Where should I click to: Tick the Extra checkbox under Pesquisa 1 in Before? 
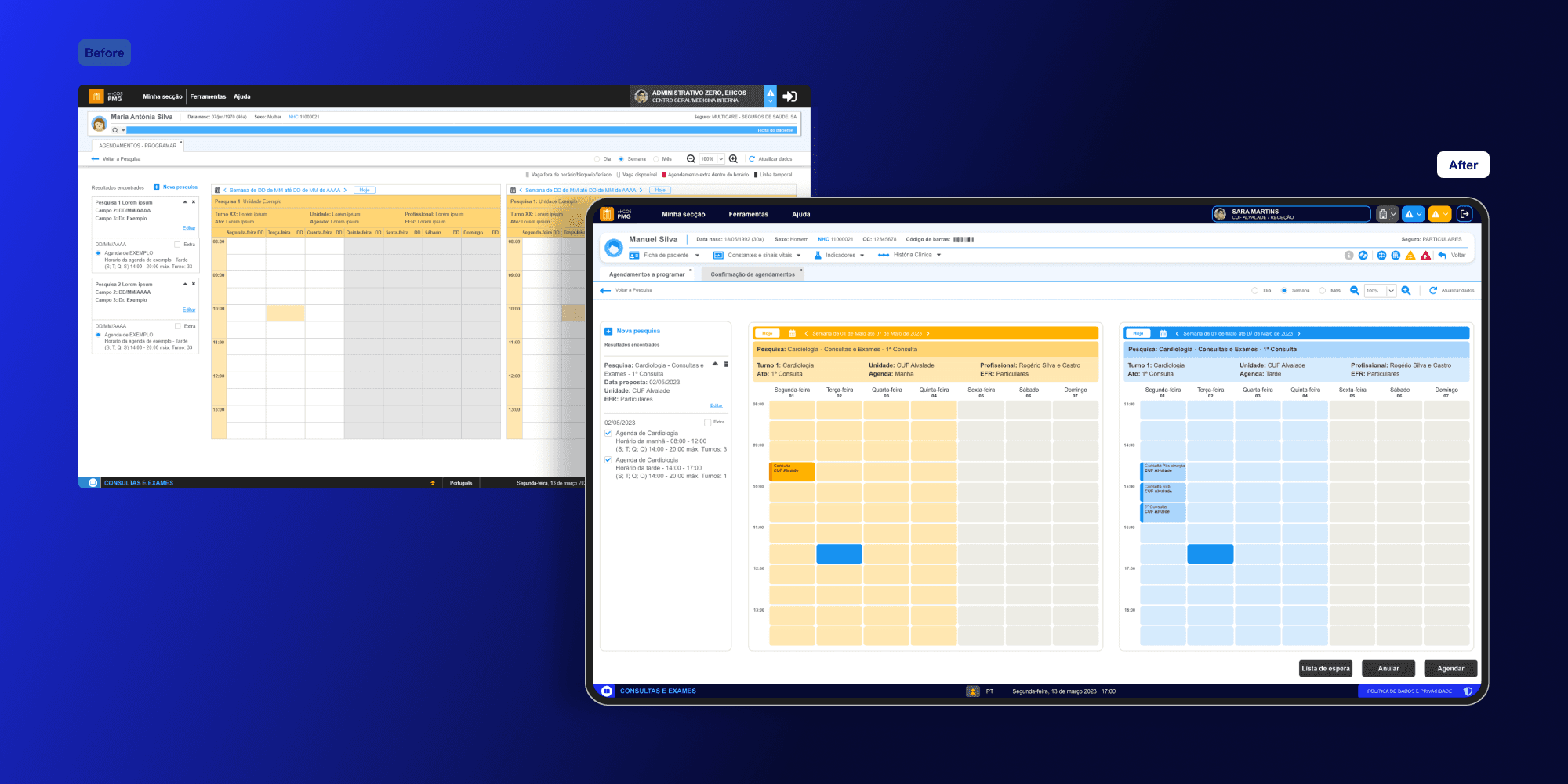click(x=177, y=245)
